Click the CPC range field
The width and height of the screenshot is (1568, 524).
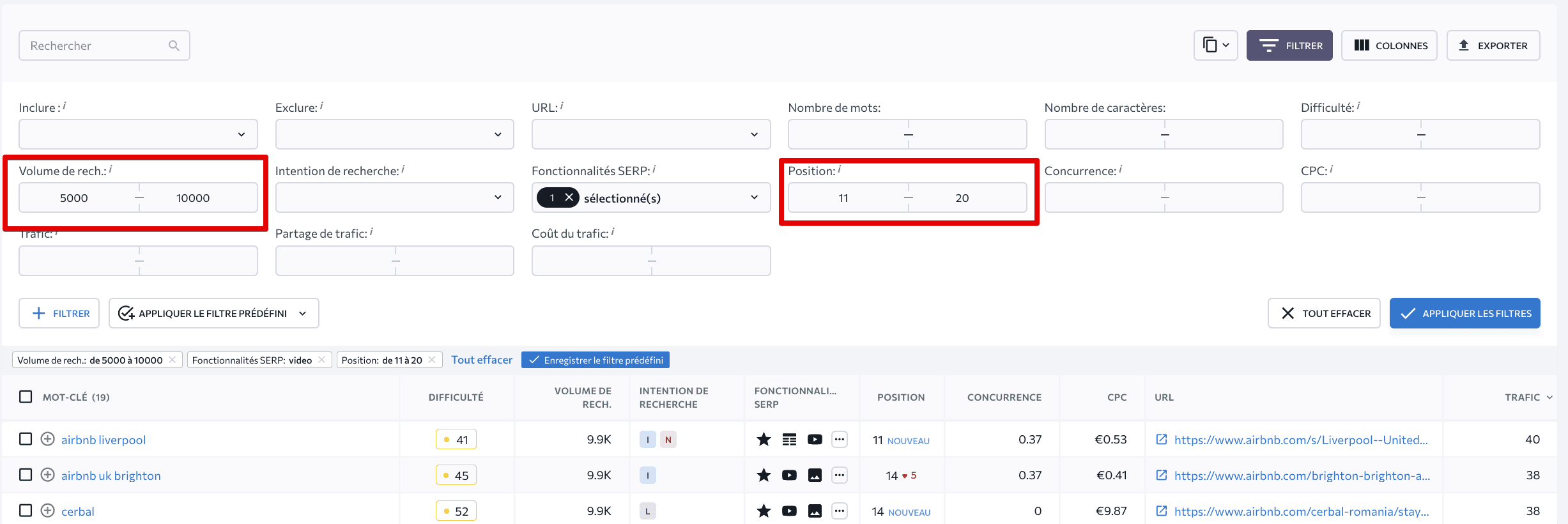(1420, 197)
